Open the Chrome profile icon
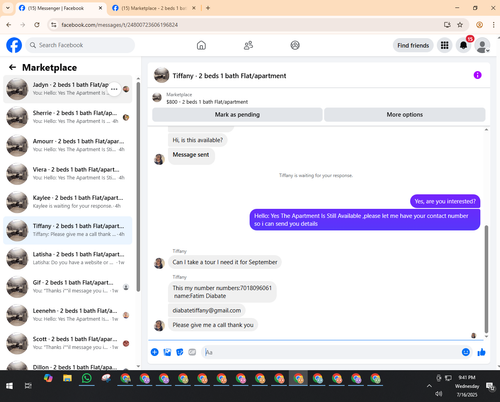The width and height of the screenshot is (500, 402). tap(479, 25)
